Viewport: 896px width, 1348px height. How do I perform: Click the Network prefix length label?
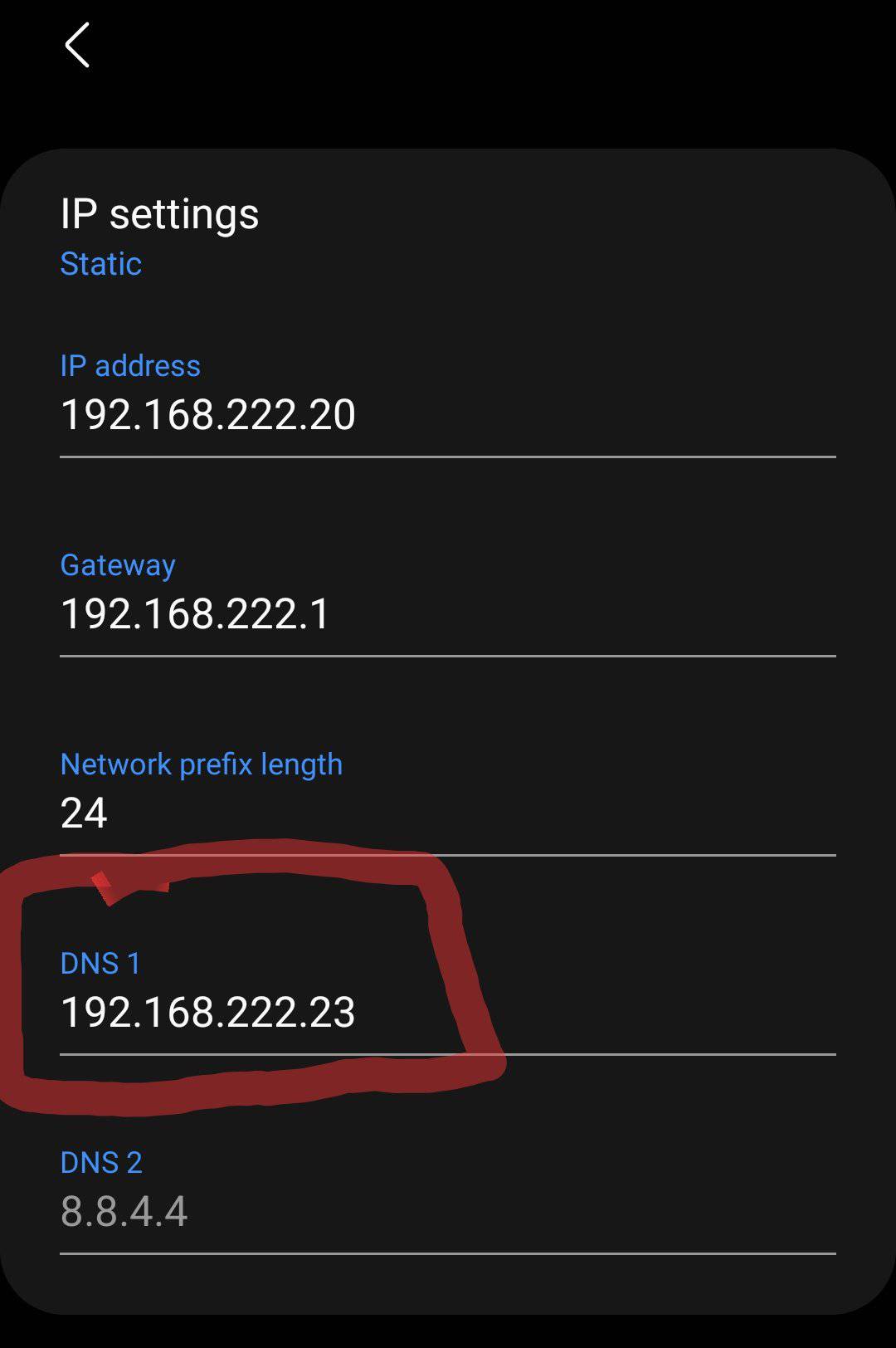coord(201,764)
